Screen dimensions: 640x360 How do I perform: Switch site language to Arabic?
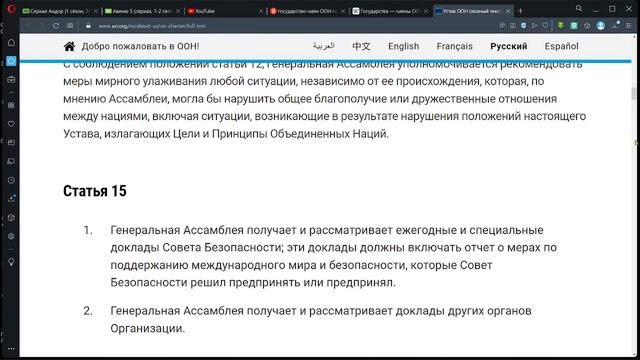(x=324, y=46)
